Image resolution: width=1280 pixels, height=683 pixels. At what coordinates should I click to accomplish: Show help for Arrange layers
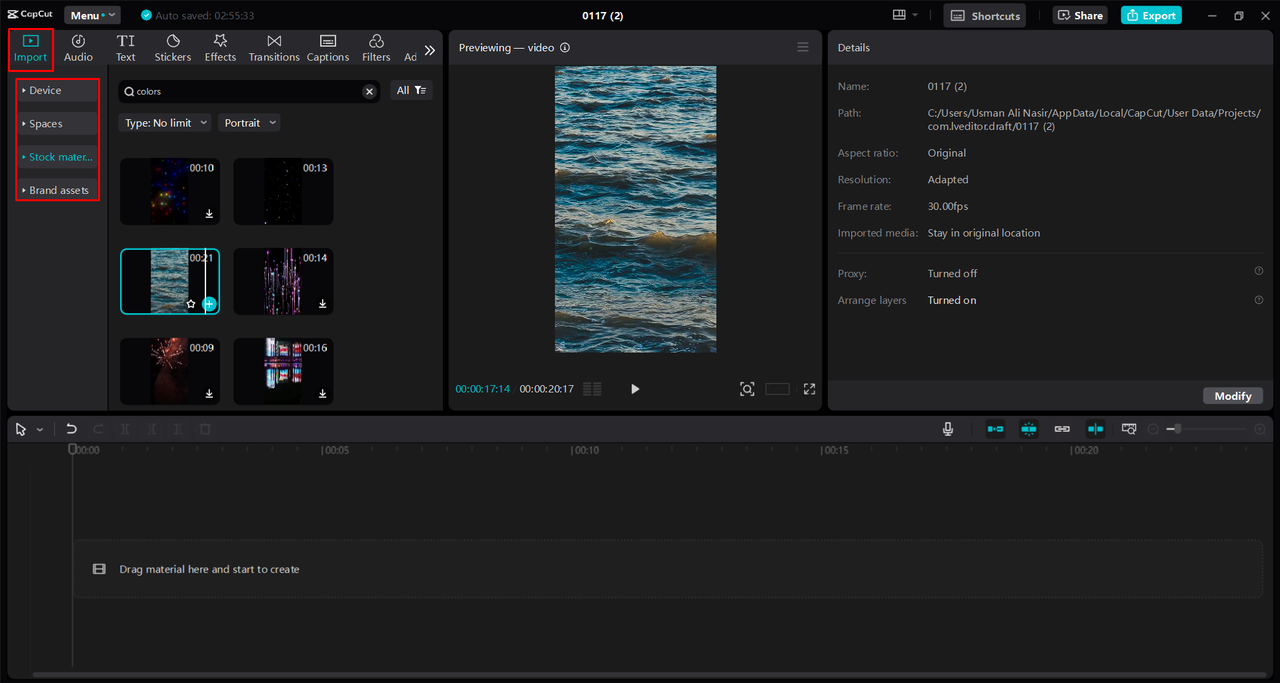pos(1259,299)
